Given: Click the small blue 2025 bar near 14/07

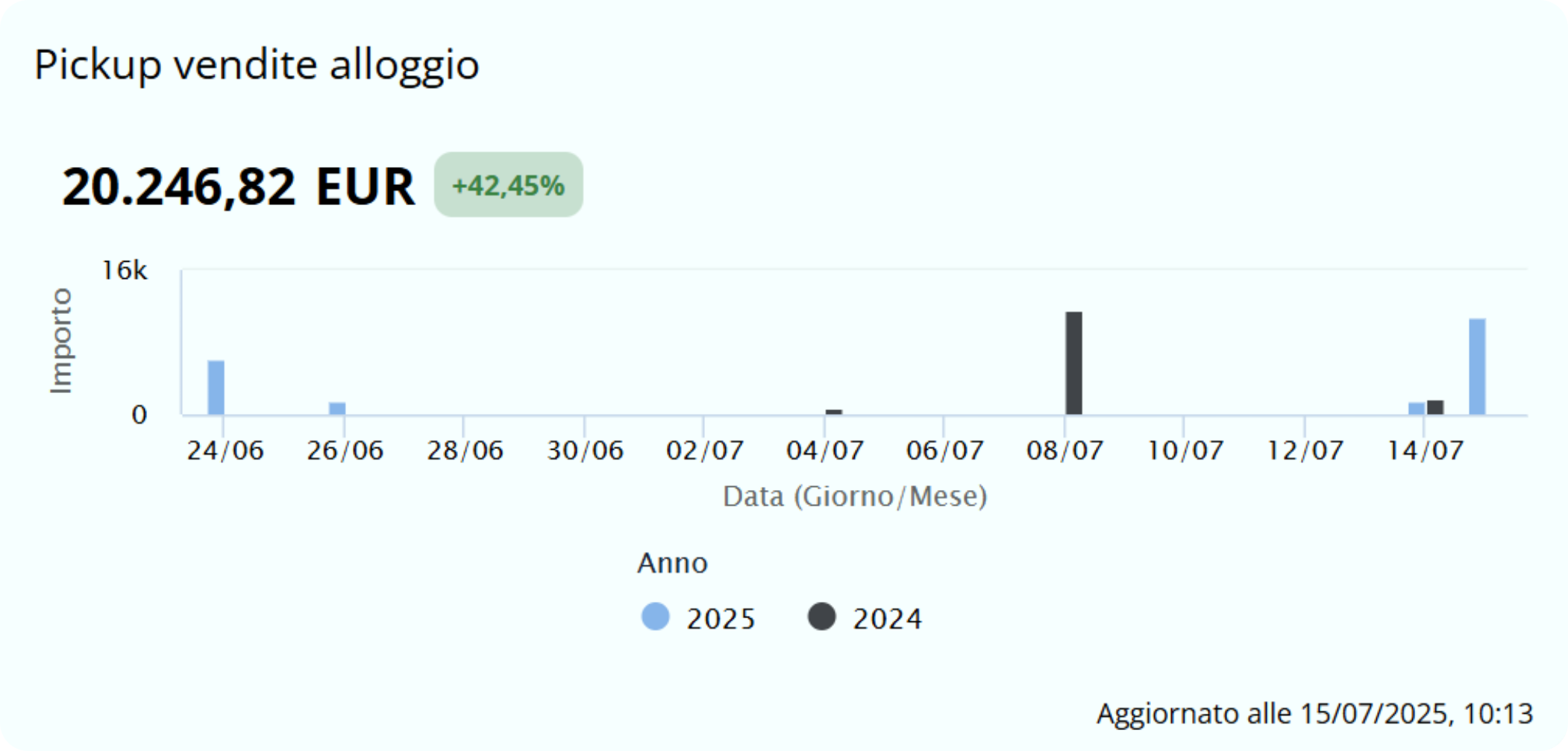Looking at the screenshot, I should (1416, 408).
